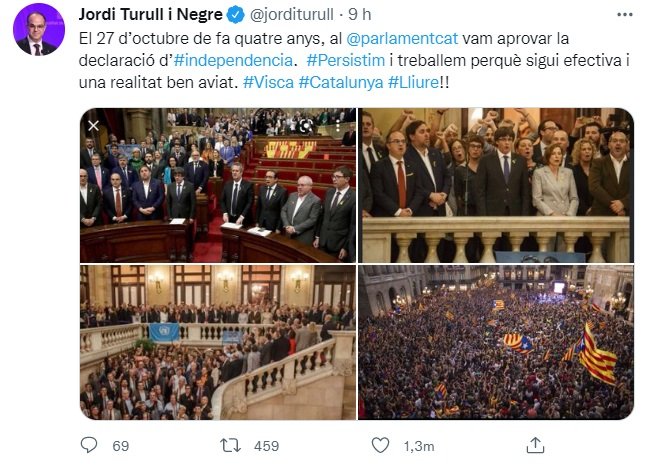Click the vertical dots on first photo
This screenshot has width=648, height=469.
338,126
